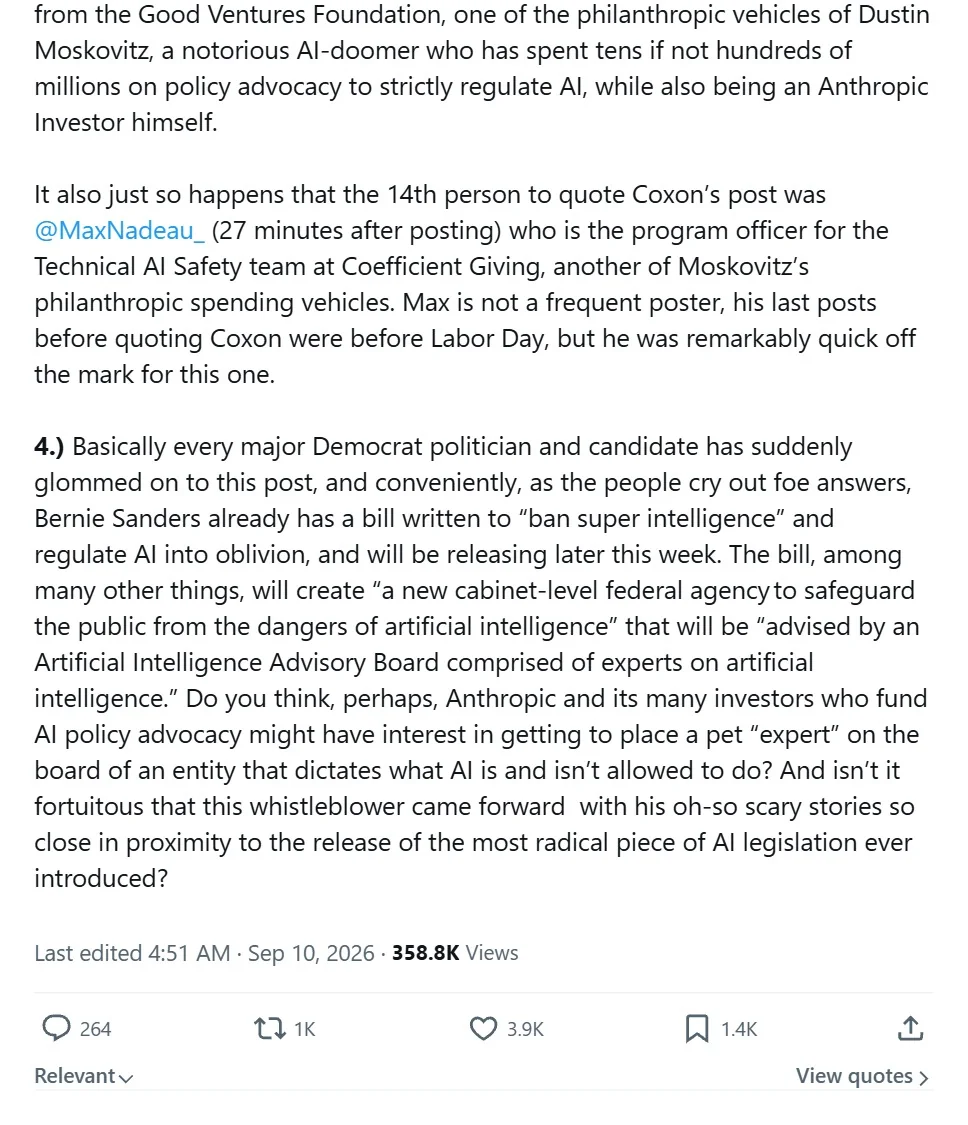The image size is (968, 1125).
Task: Click the Bernie Sanders bill paragraph text
Action: pyautogui.click(x=481, y=662)
